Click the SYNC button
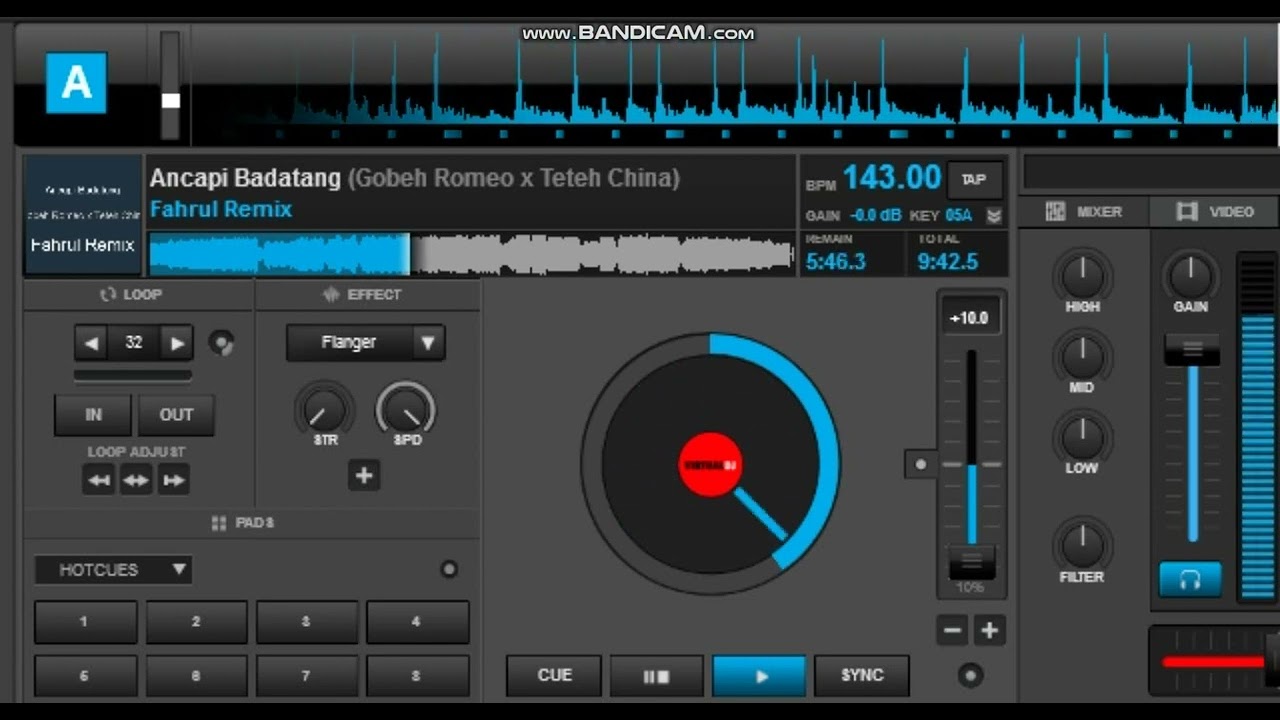This screenshot has height=720, width=1280. [862, 676]
